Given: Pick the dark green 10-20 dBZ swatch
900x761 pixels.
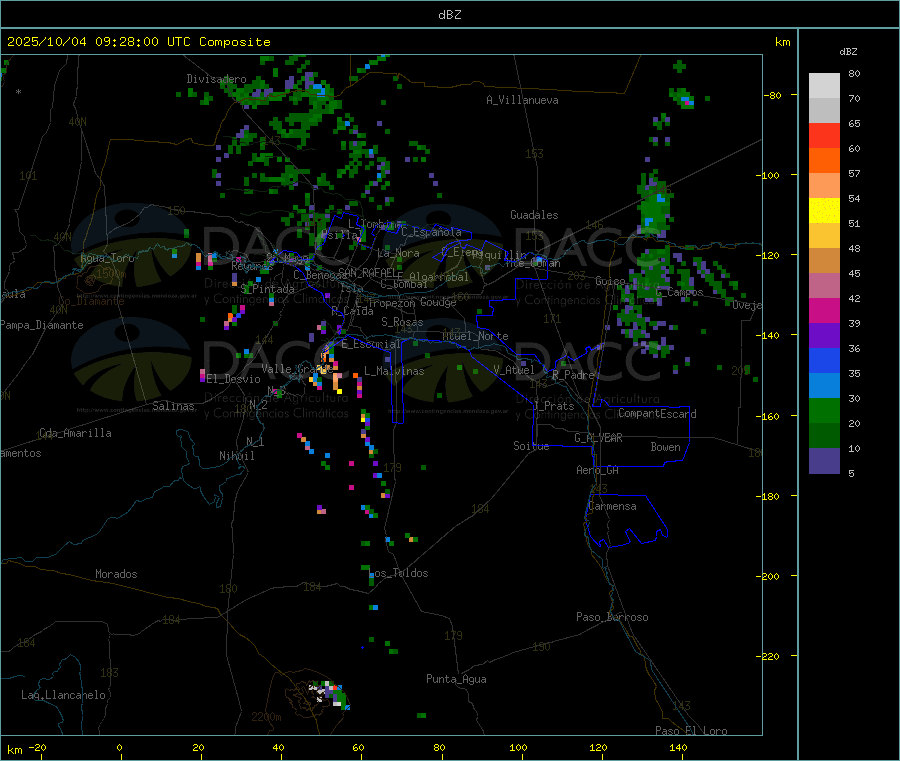Looking at the screenshot, I should [x=824, y=436].
